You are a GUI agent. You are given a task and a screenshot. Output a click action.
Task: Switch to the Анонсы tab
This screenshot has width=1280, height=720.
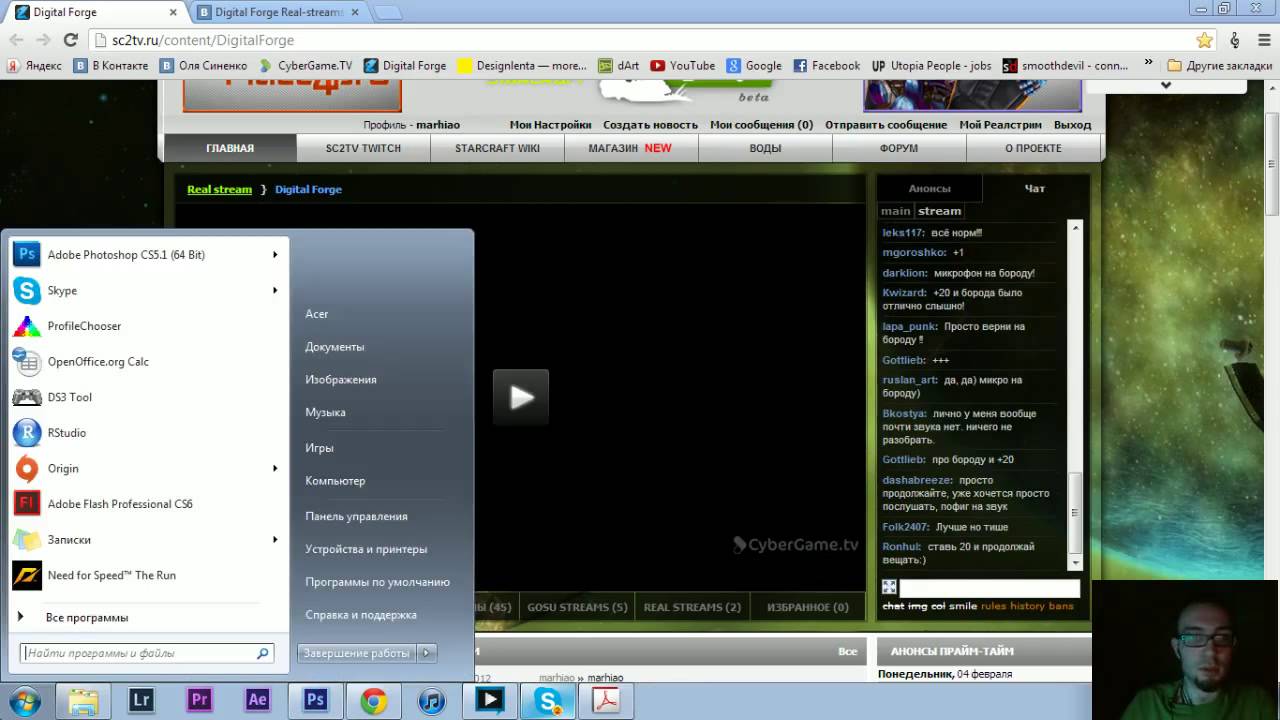pos(929,188)
